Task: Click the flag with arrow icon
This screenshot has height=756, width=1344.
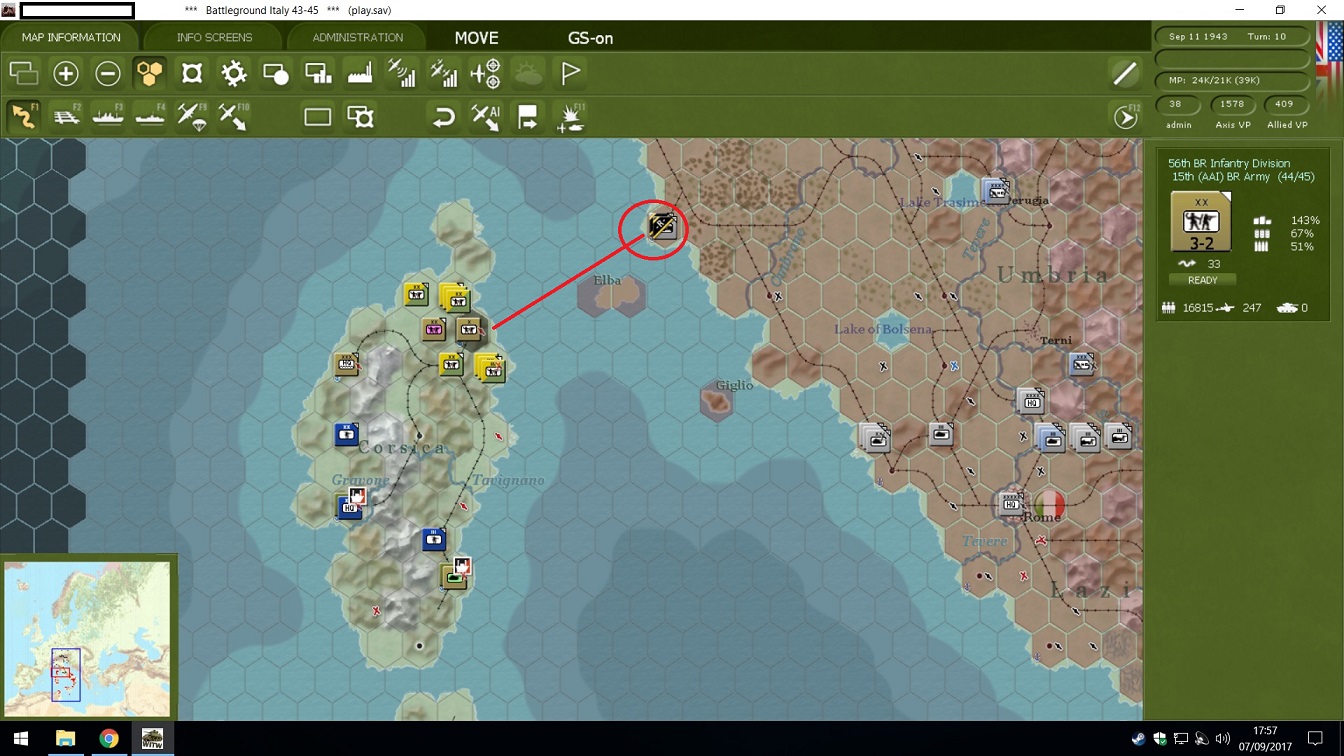Action: tap(528, 117)
